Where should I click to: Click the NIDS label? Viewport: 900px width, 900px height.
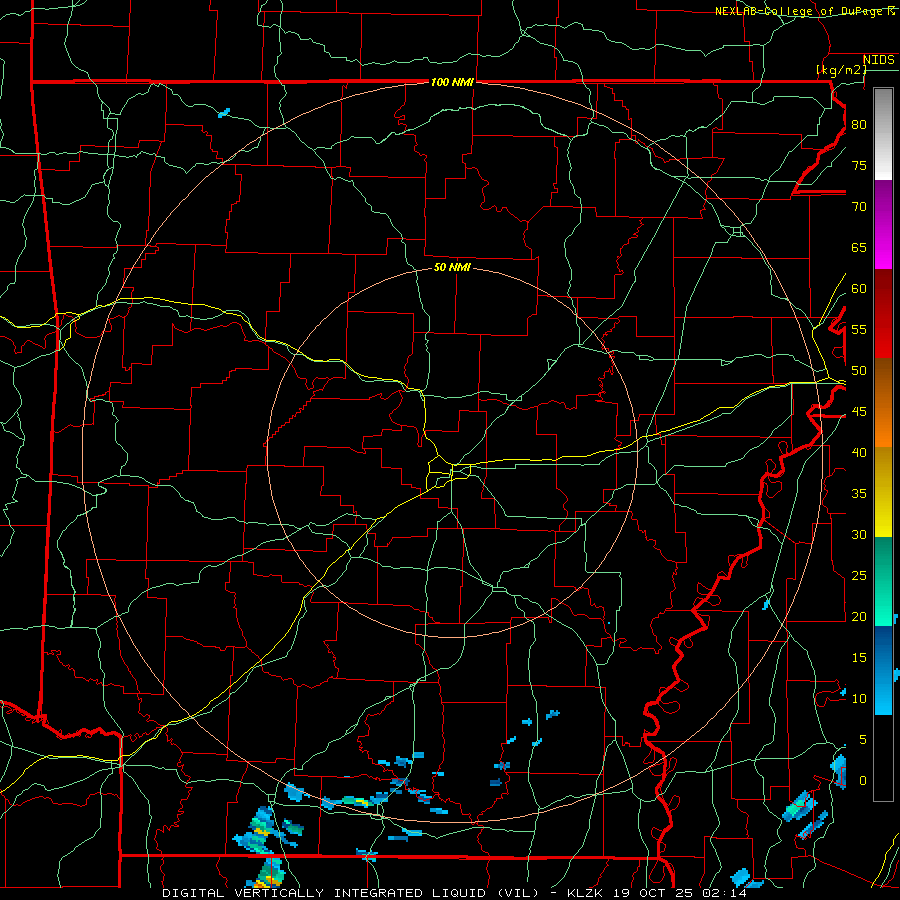click(x=878, y=60)
